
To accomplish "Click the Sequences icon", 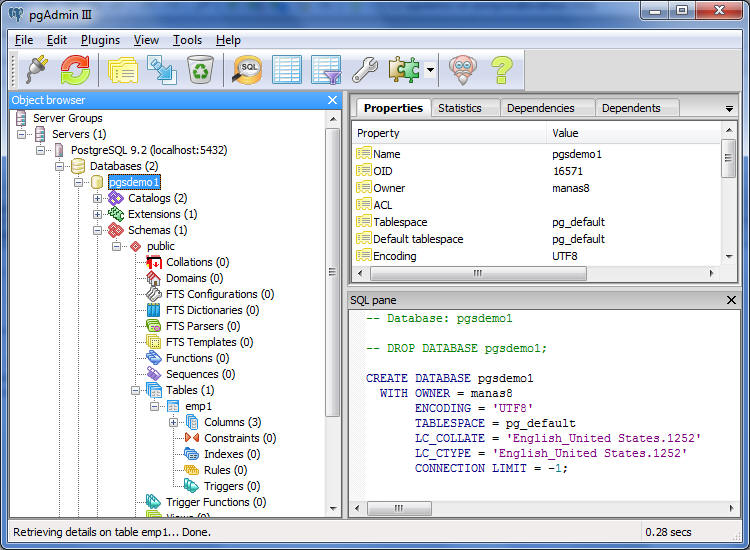I will coord(154,374).
